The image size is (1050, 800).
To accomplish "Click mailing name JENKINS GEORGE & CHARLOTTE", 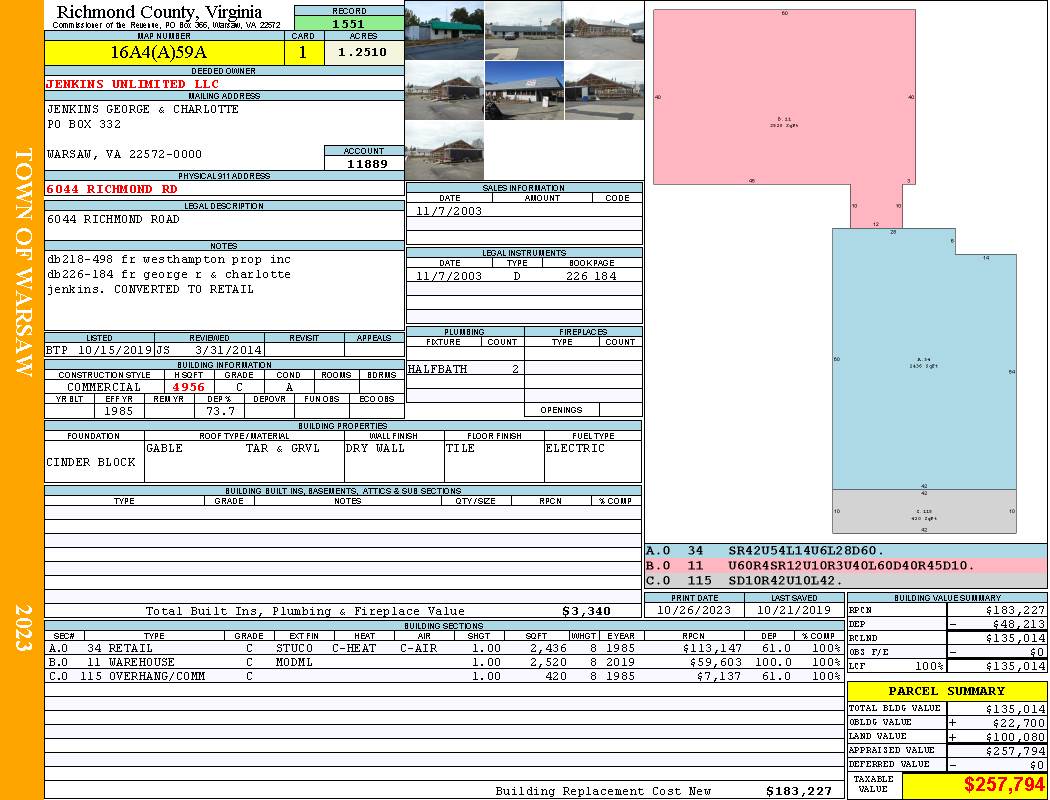I will point(143,109).
